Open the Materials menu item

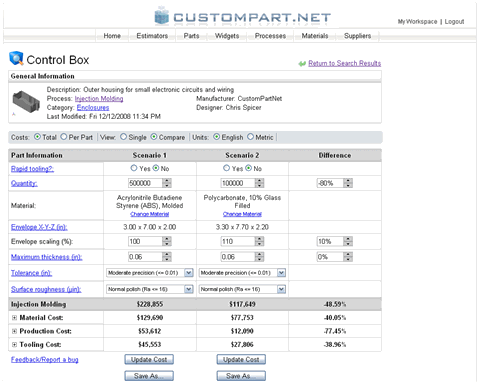(315, 36)
